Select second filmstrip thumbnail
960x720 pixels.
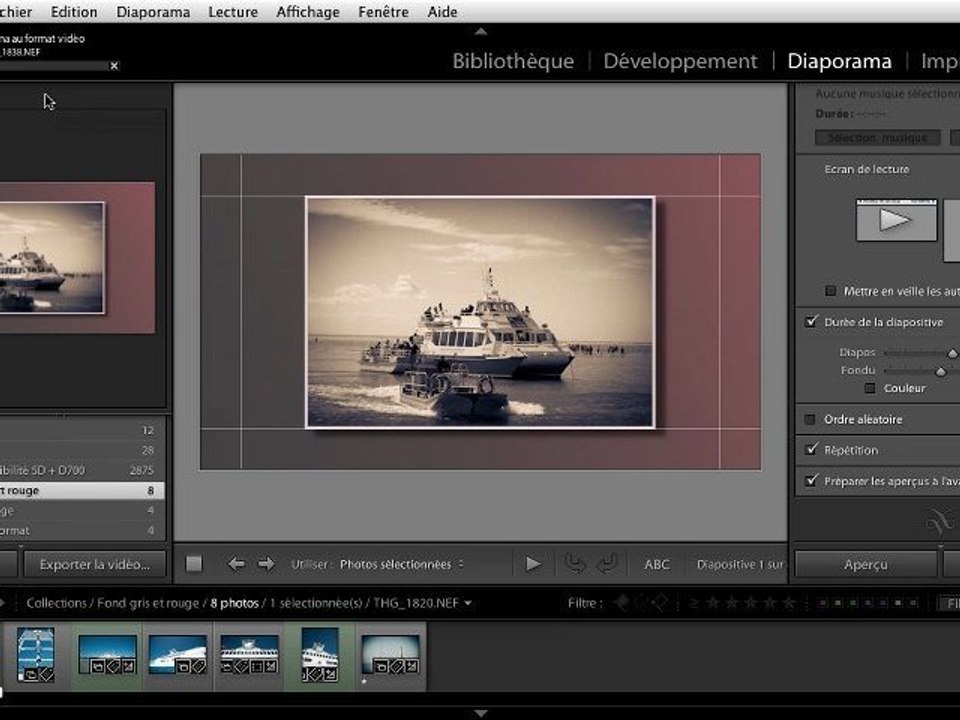tap(107, 654)
